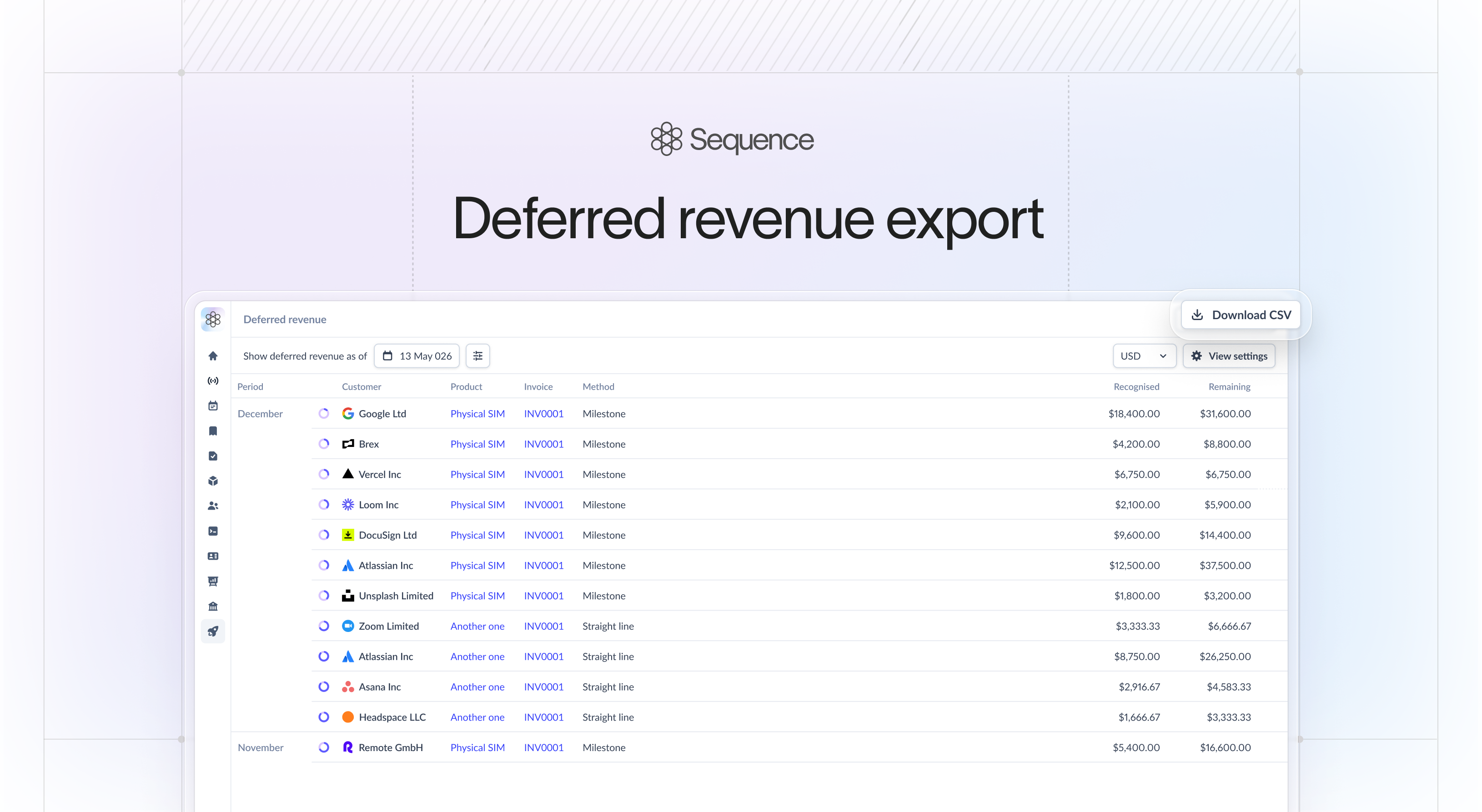The height and width of the screenshot is (812, 1482).
Task: Click the Headspace orange circle logo
Action: tap(348, 717)
